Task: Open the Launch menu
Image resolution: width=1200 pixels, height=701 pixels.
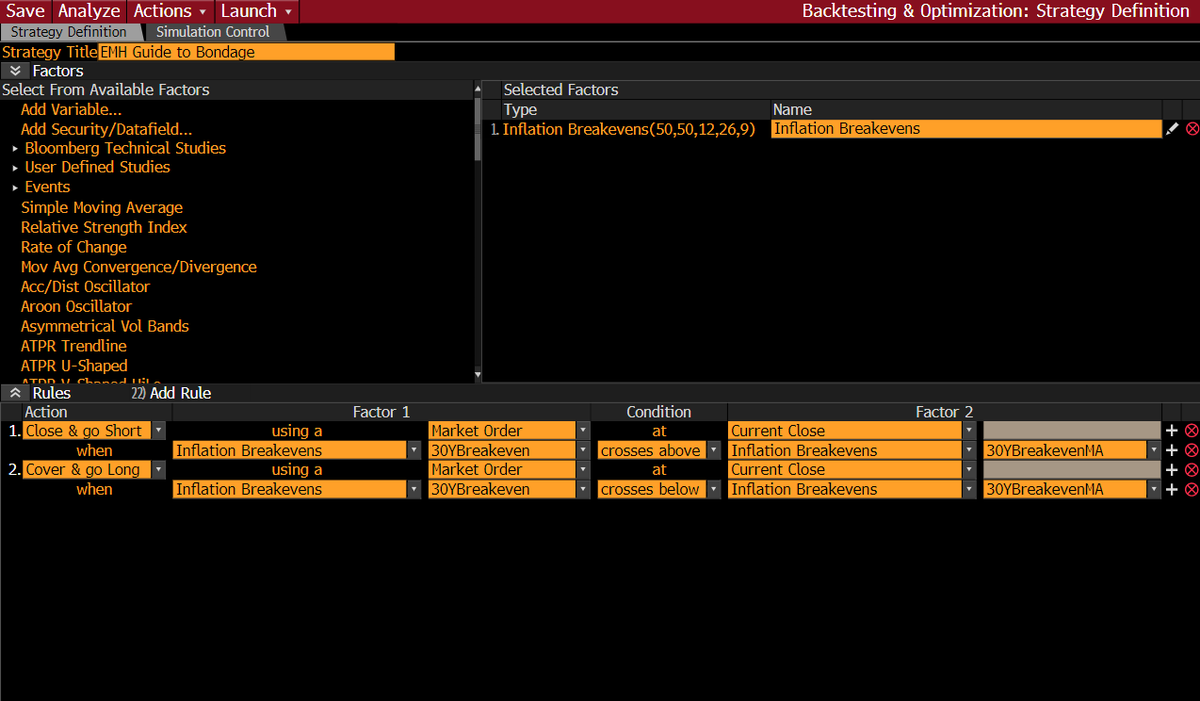Action: point(248,11)
